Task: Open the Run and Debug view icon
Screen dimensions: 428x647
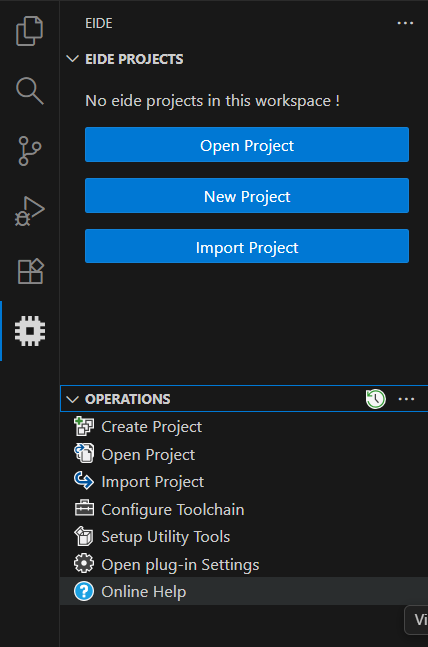Action: tap(29, 211)
